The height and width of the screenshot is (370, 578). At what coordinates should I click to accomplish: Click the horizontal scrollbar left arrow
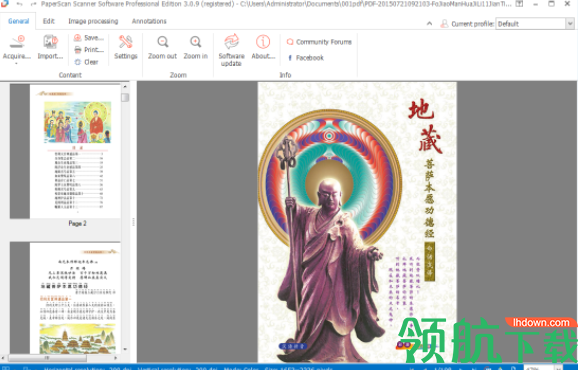tap(4, 358)
